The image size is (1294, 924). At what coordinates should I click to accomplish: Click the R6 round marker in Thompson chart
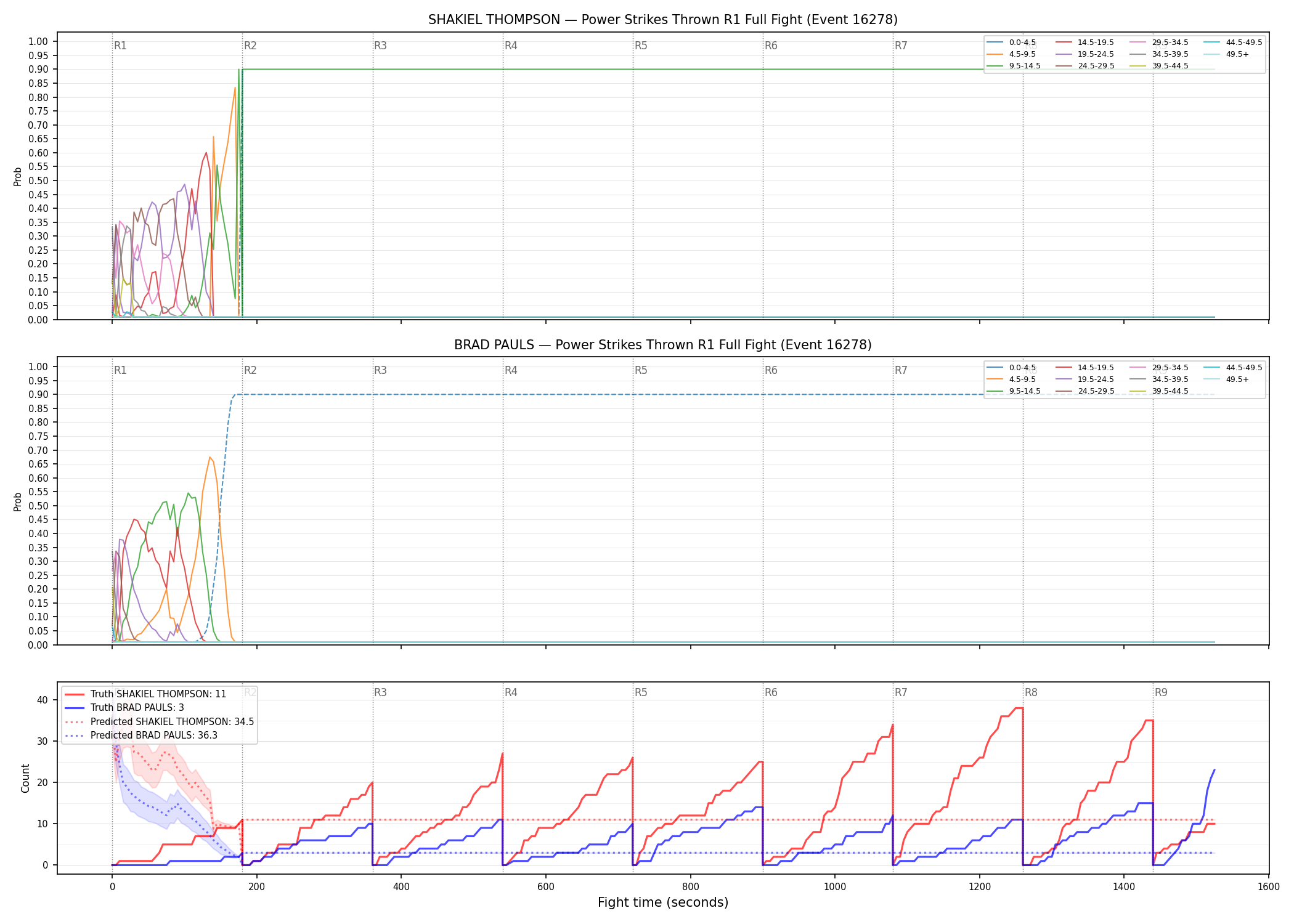click(x=771, y=46)
